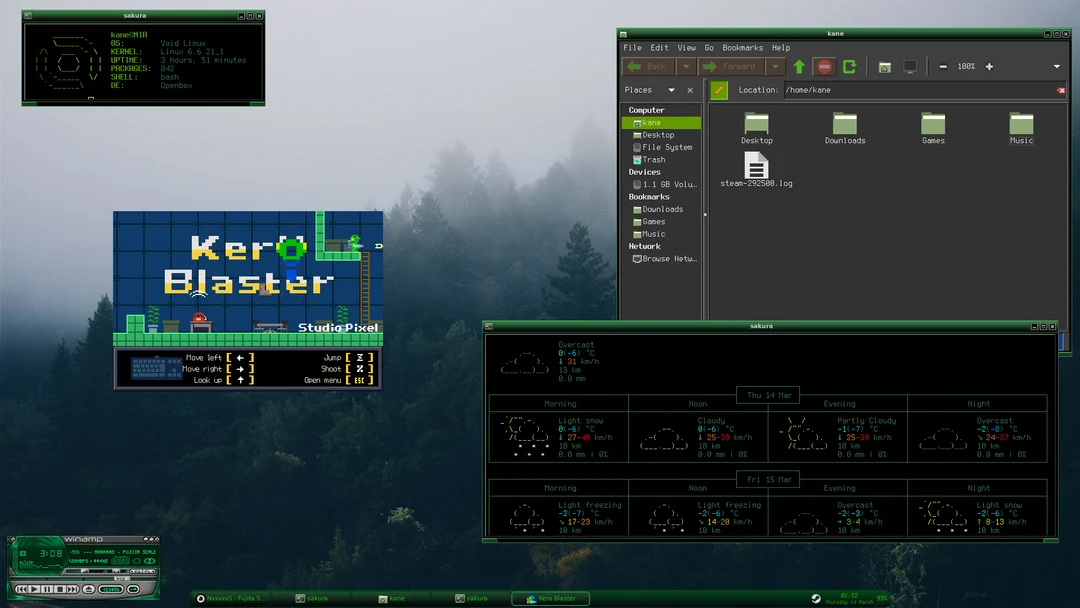The height and width of the screenshot is (608, 1080).
Task: Click the red stop navigation icon
Action: pyautogui.click(x=824, y=66)
